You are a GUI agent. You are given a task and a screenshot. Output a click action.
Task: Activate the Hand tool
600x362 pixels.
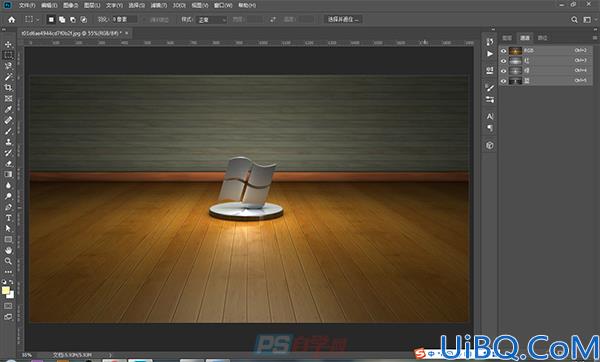tap(8, 251)
